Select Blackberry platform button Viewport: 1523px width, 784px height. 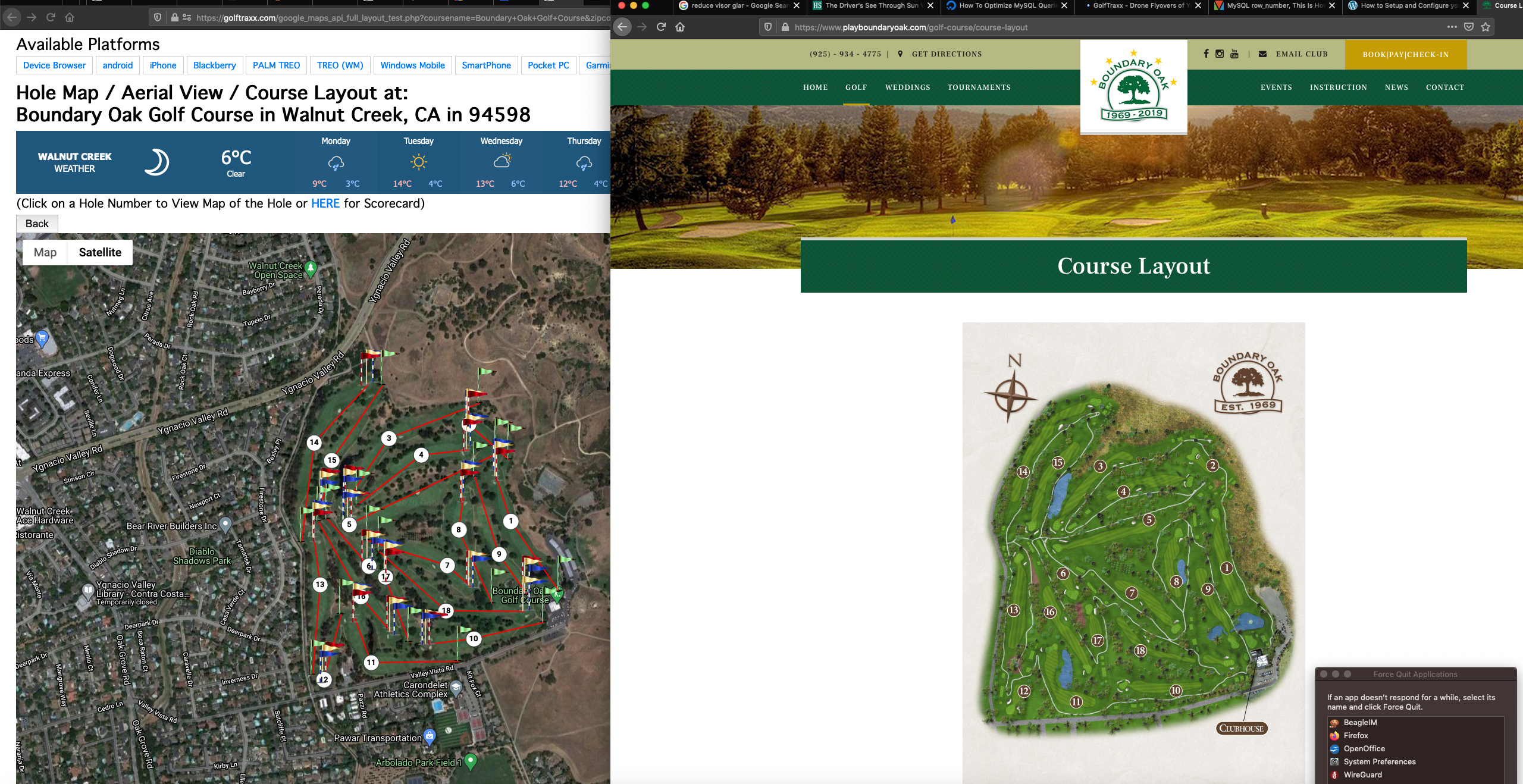click(x=214, y=65)
